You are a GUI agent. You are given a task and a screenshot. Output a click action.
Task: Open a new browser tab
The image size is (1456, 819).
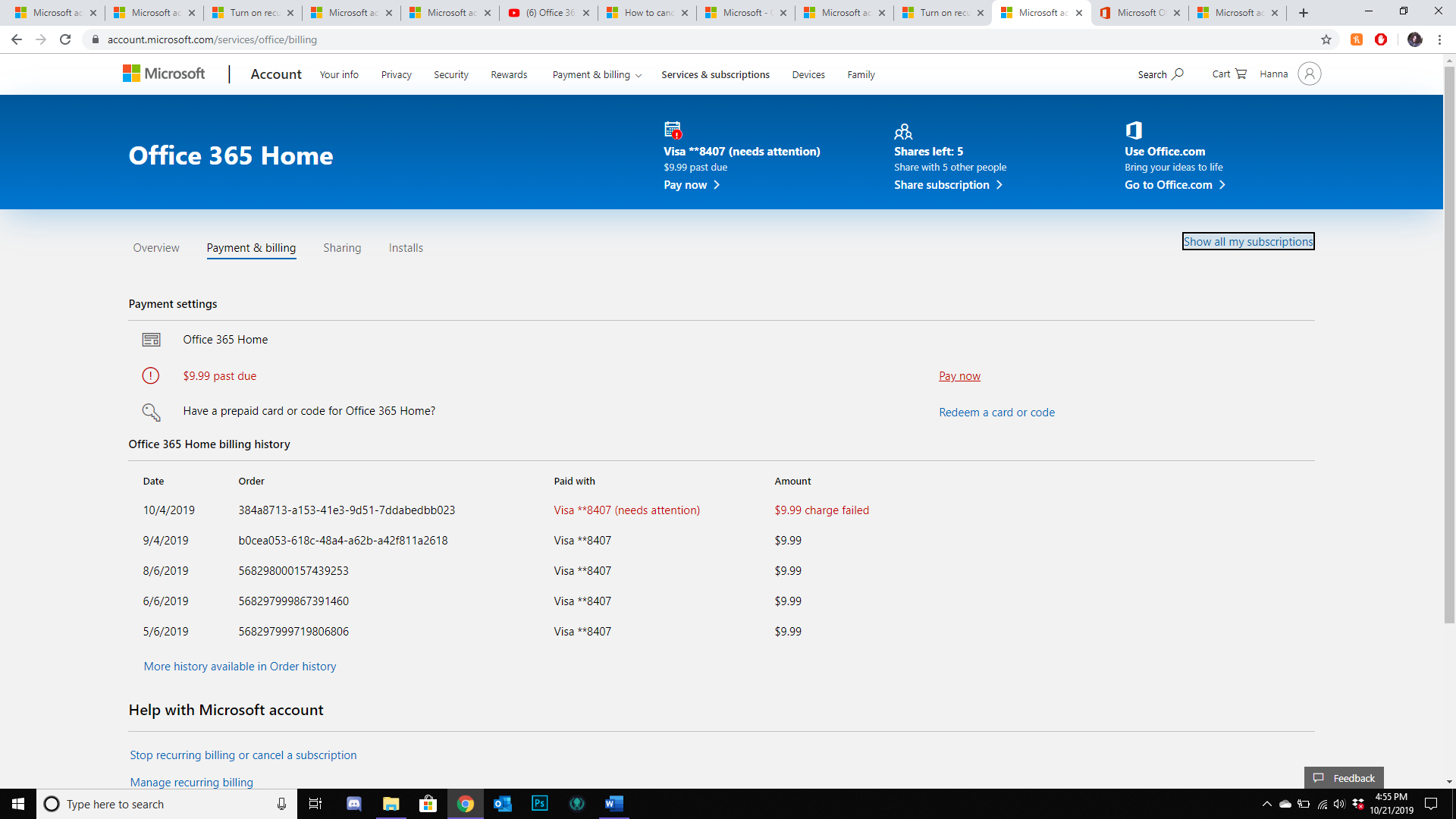tap(1304, 13)
